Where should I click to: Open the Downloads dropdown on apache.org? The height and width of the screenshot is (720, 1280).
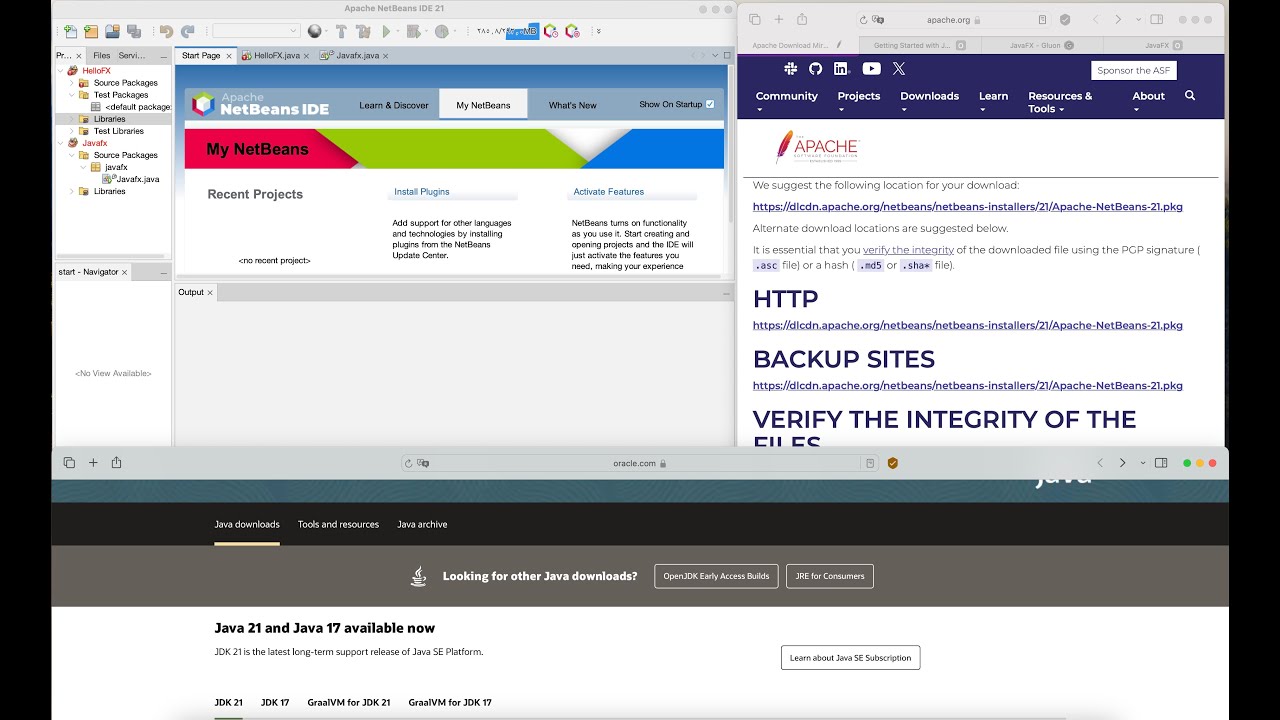[929, 102]
